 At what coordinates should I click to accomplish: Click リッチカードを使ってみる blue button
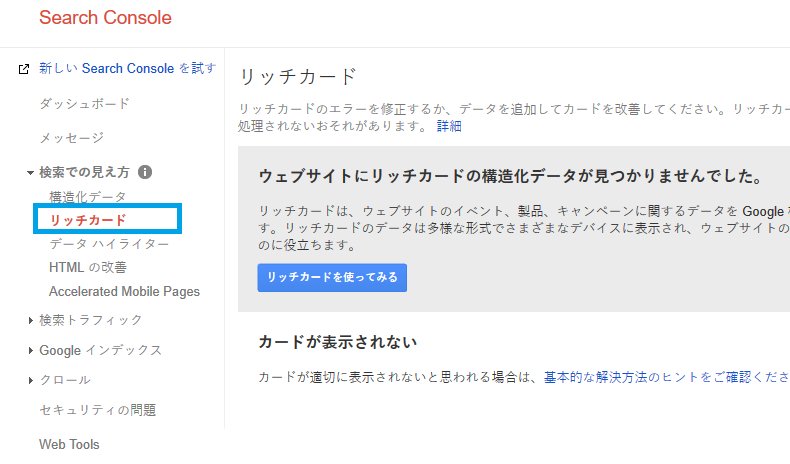[x=332, y=278]
